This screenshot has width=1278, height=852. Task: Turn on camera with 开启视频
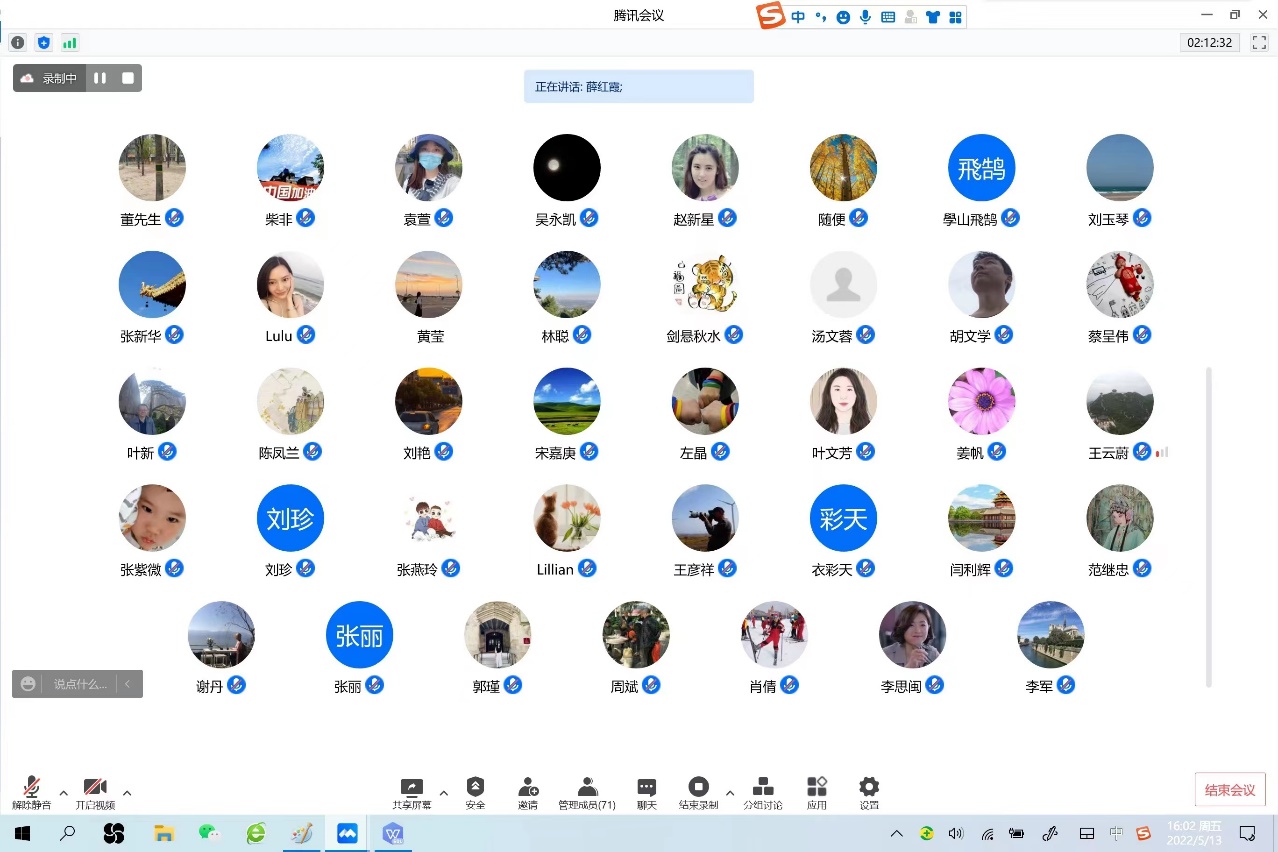click(95, 793)
